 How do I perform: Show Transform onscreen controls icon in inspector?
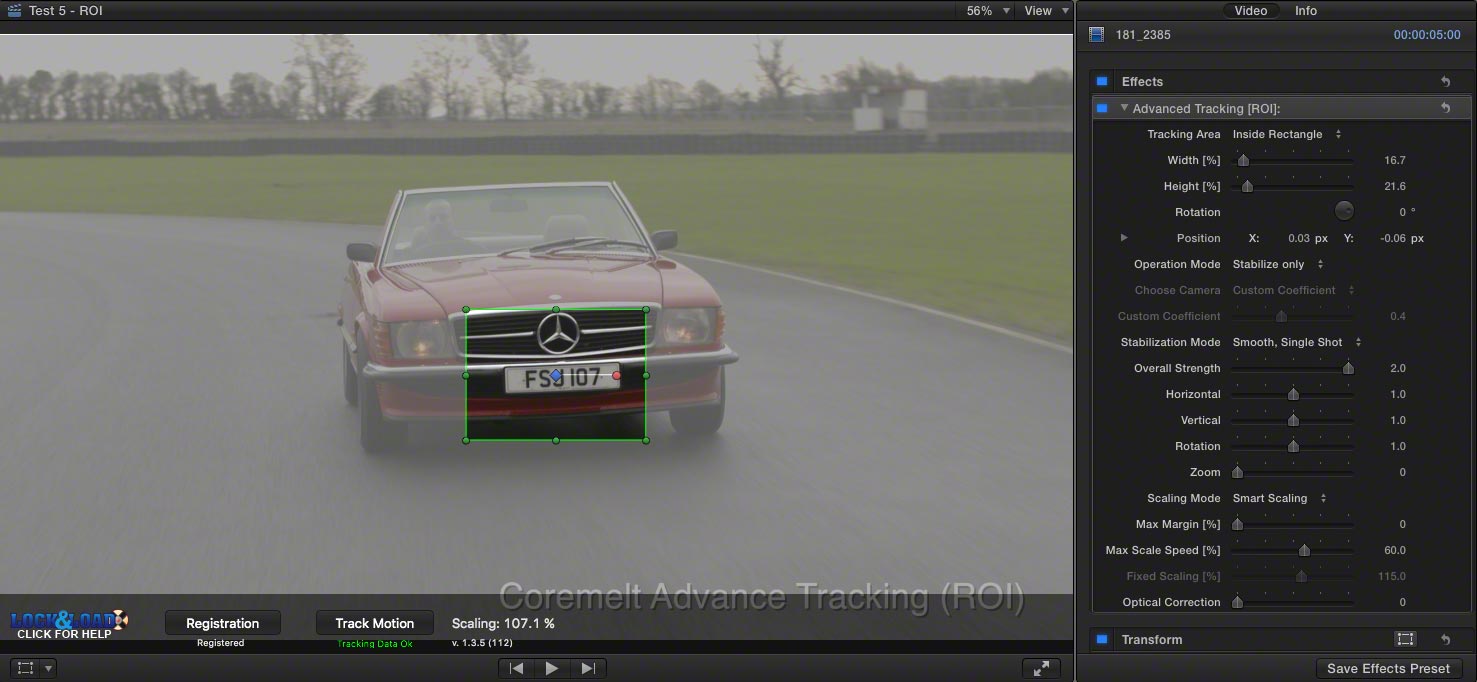(1405, 640)
